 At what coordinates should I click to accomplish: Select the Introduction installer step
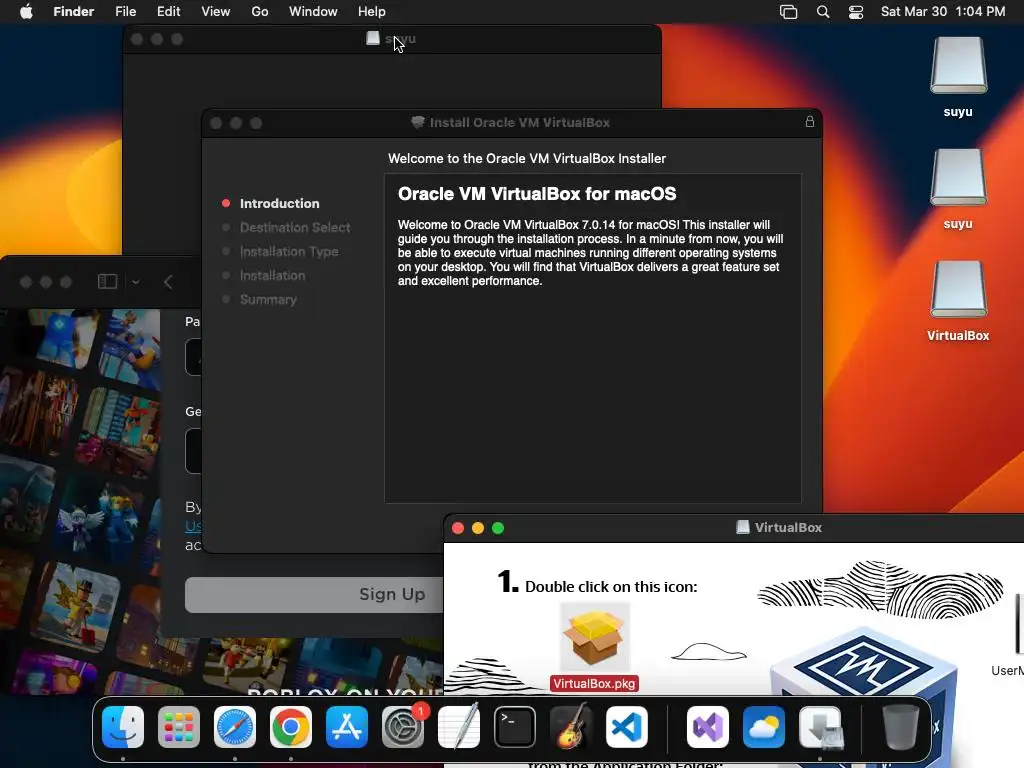[280, 203]
